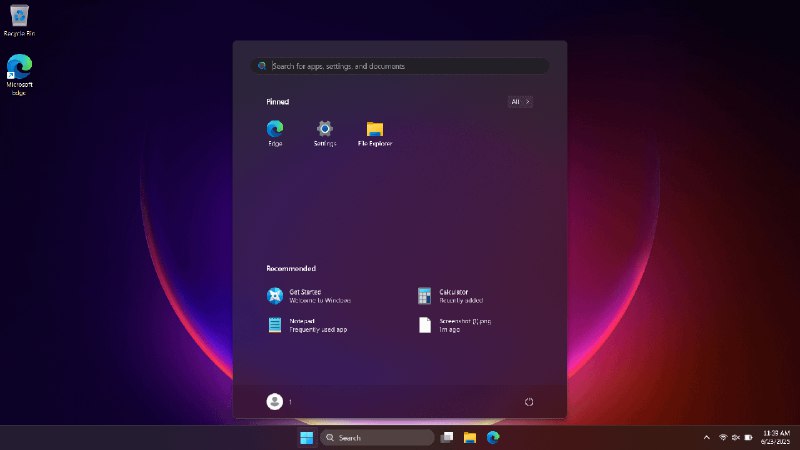The image size is (800, 450).
Task: Open File Explorer from the taskbar
Action: pos(470,437)
